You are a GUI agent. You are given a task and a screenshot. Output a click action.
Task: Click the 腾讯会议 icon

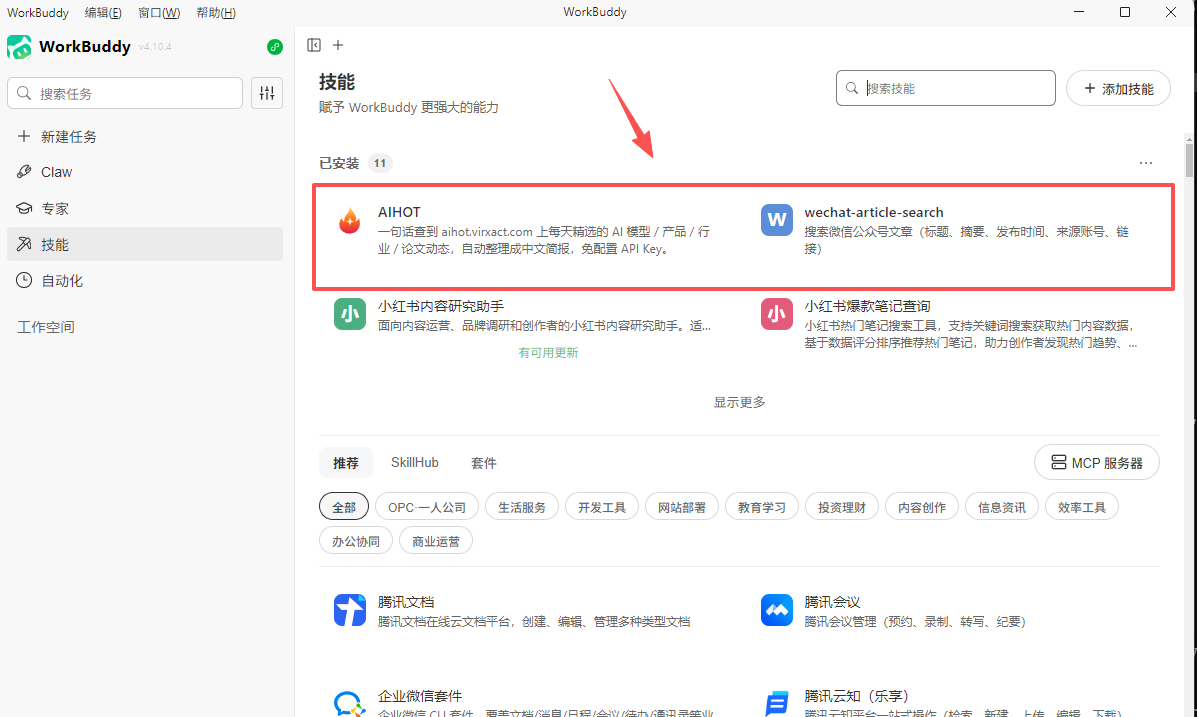coord(776,610)
